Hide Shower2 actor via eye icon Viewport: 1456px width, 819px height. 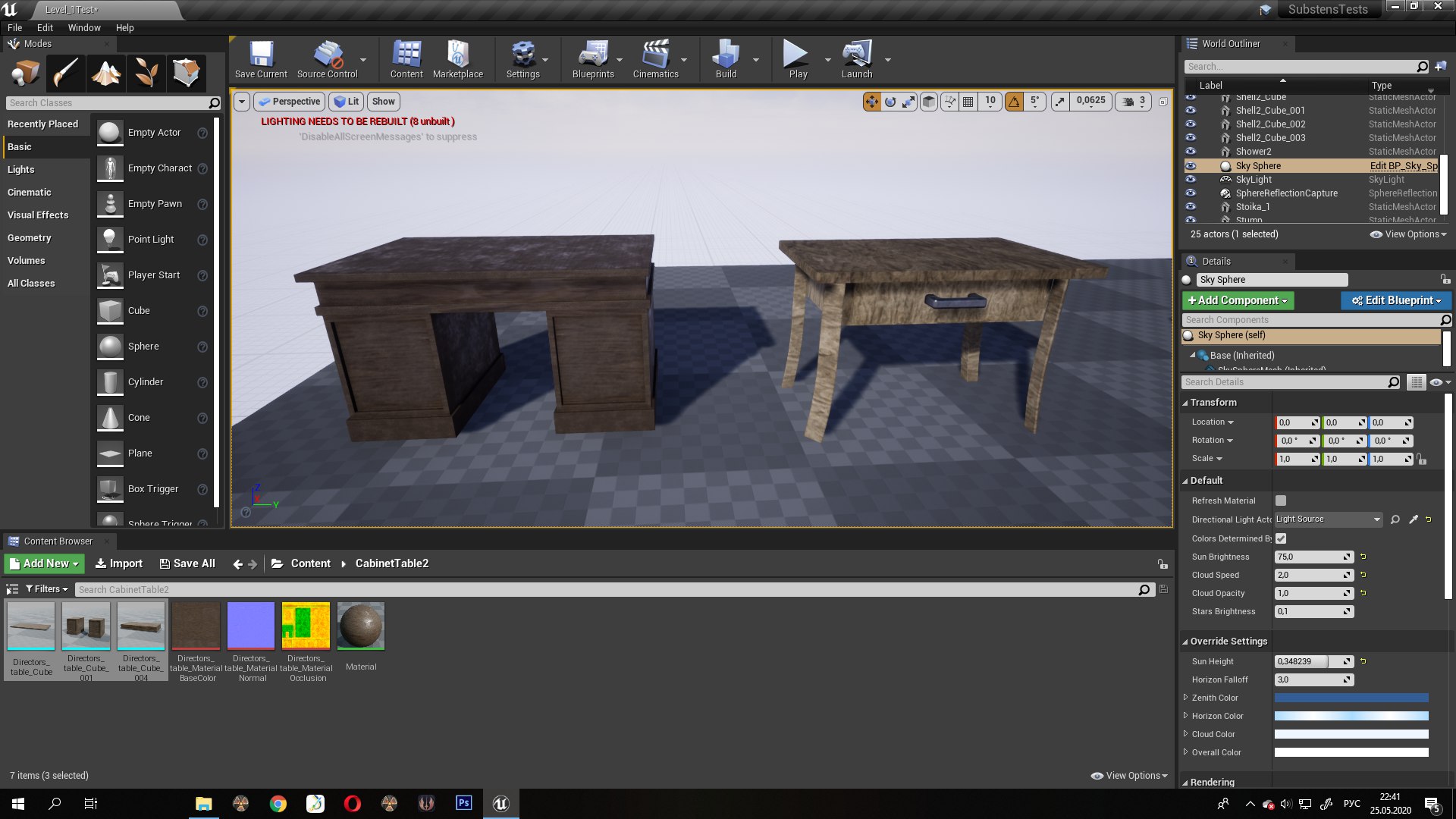click(1191, 152)
